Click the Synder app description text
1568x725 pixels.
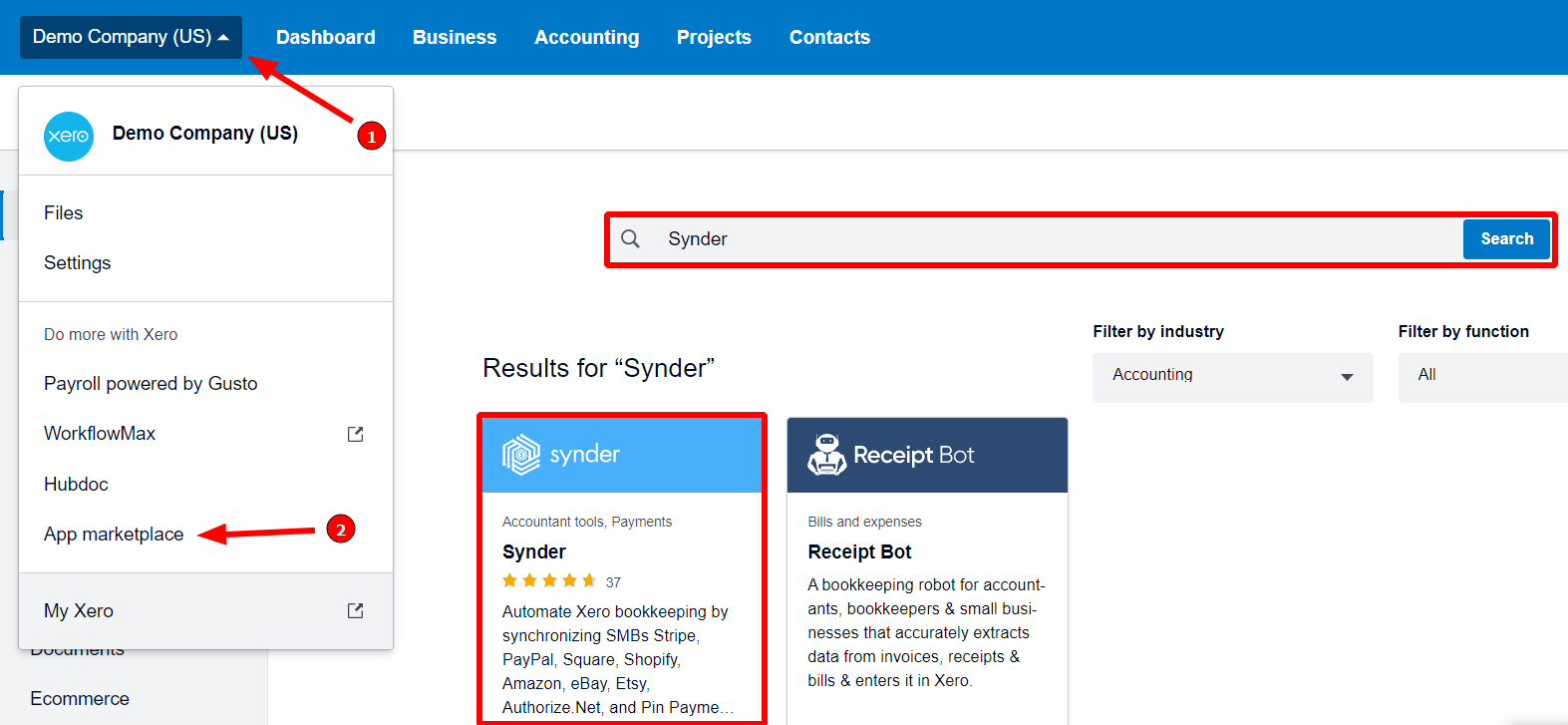618,659
